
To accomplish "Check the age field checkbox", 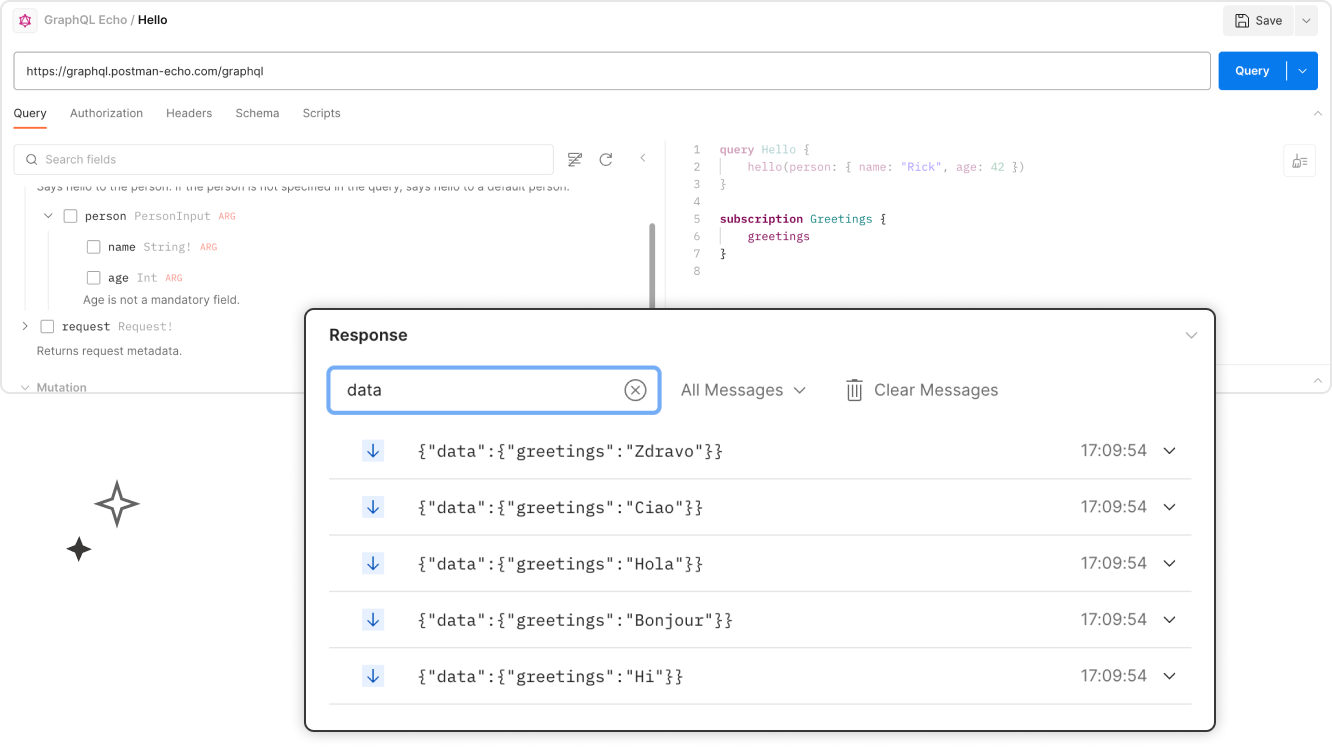I will pyautogui.click(x=93, y=277).
